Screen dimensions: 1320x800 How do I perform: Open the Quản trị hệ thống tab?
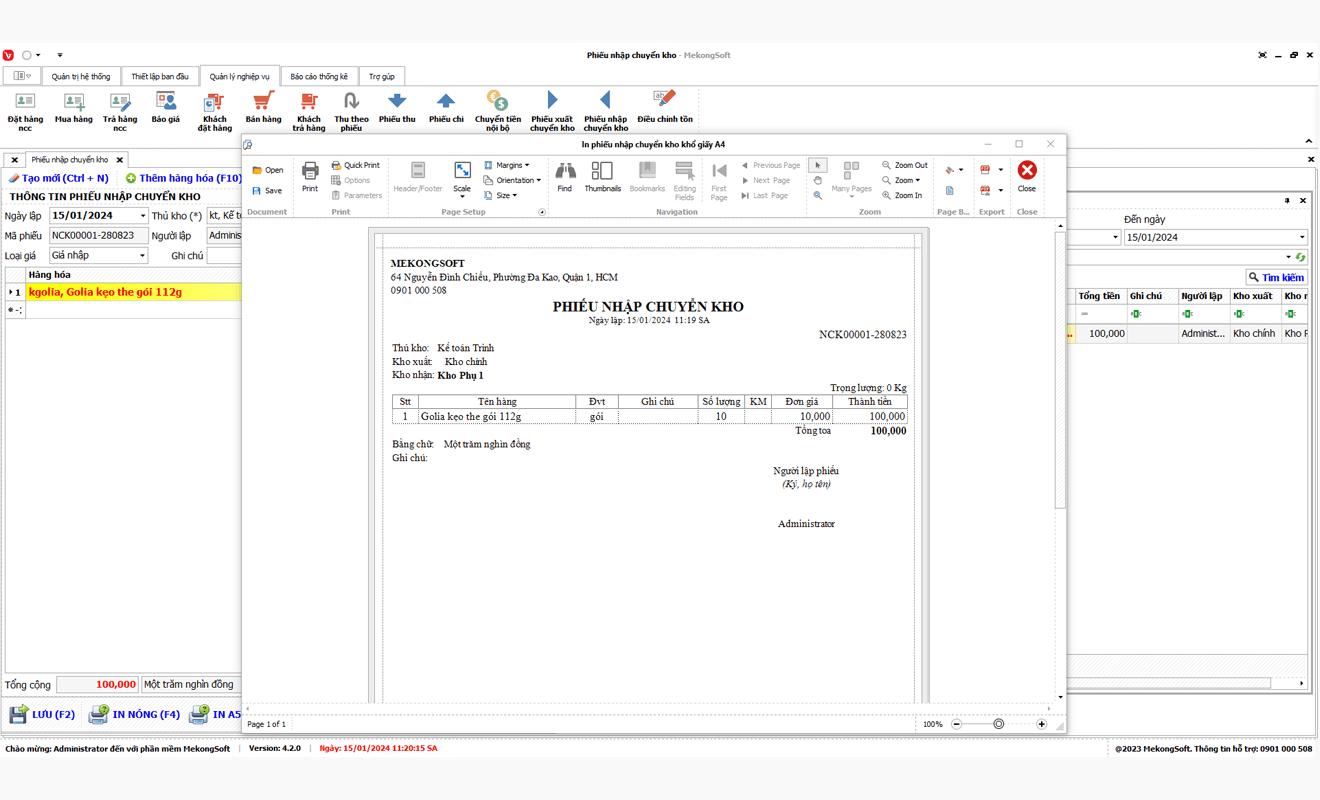(x=81, y=76)
